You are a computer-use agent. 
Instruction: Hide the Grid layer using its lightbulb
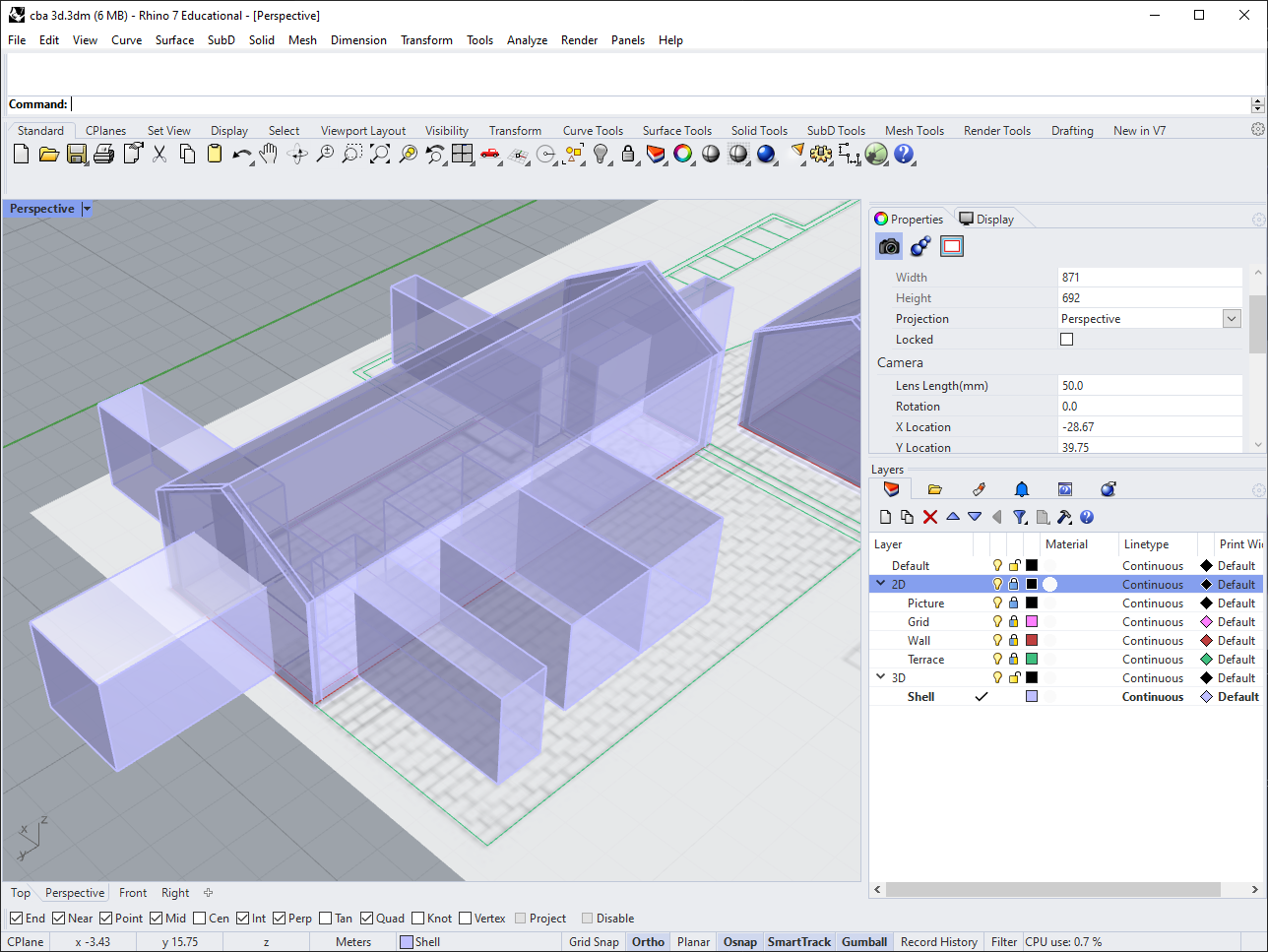(x=997, y=622)
